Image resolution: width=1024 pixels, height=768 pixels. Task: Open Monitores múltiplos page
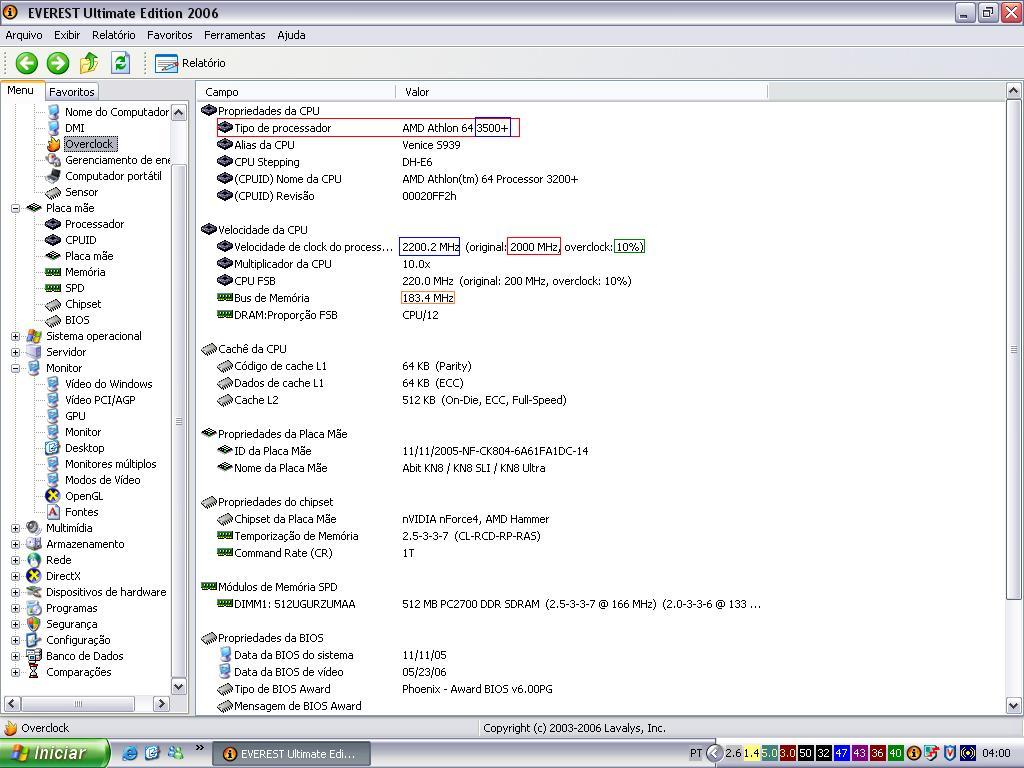110,464
